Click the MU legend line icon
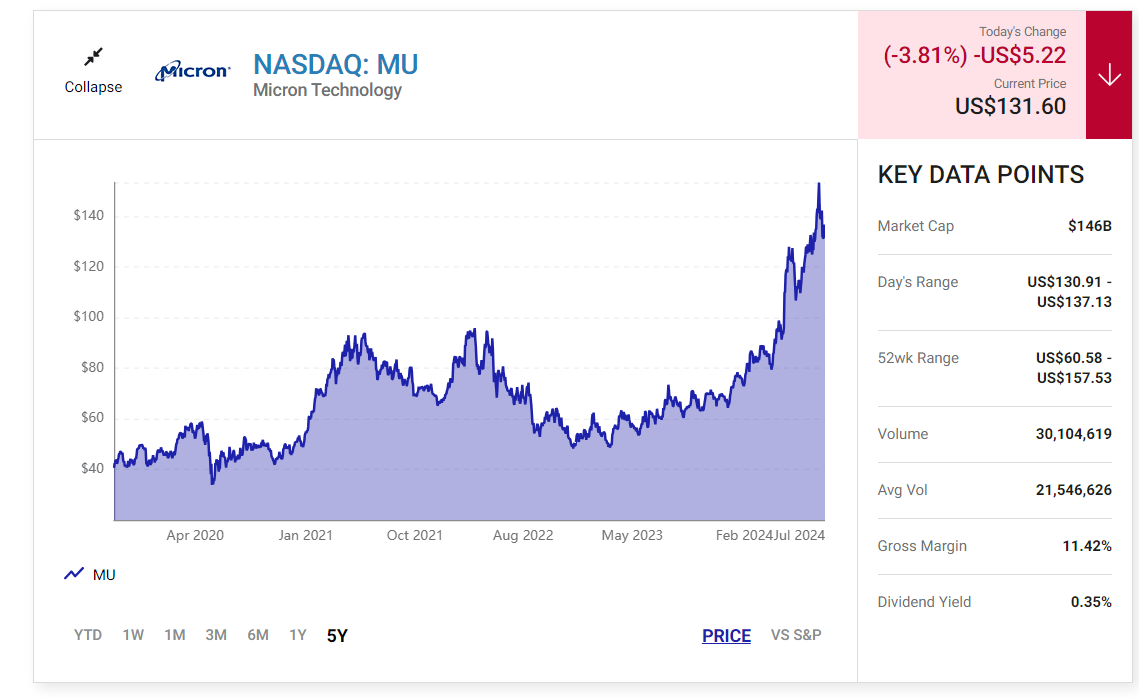The image size is (1139, 698). tap(74, 574)
